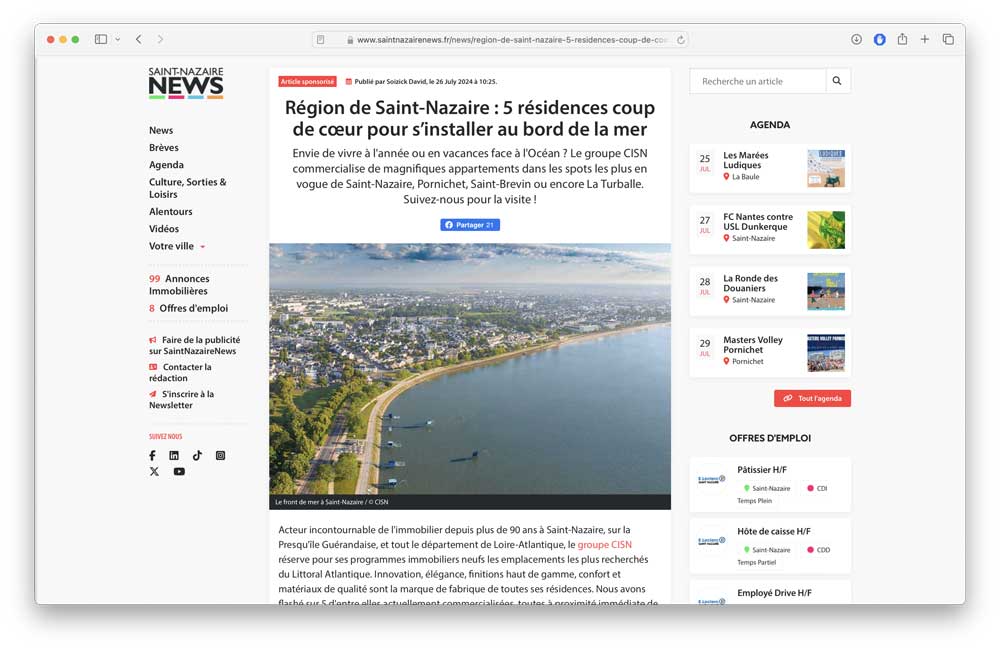Click the Recherche un article search field
1000x650 pixels.
pyautogui.click(x=755, y=81)
